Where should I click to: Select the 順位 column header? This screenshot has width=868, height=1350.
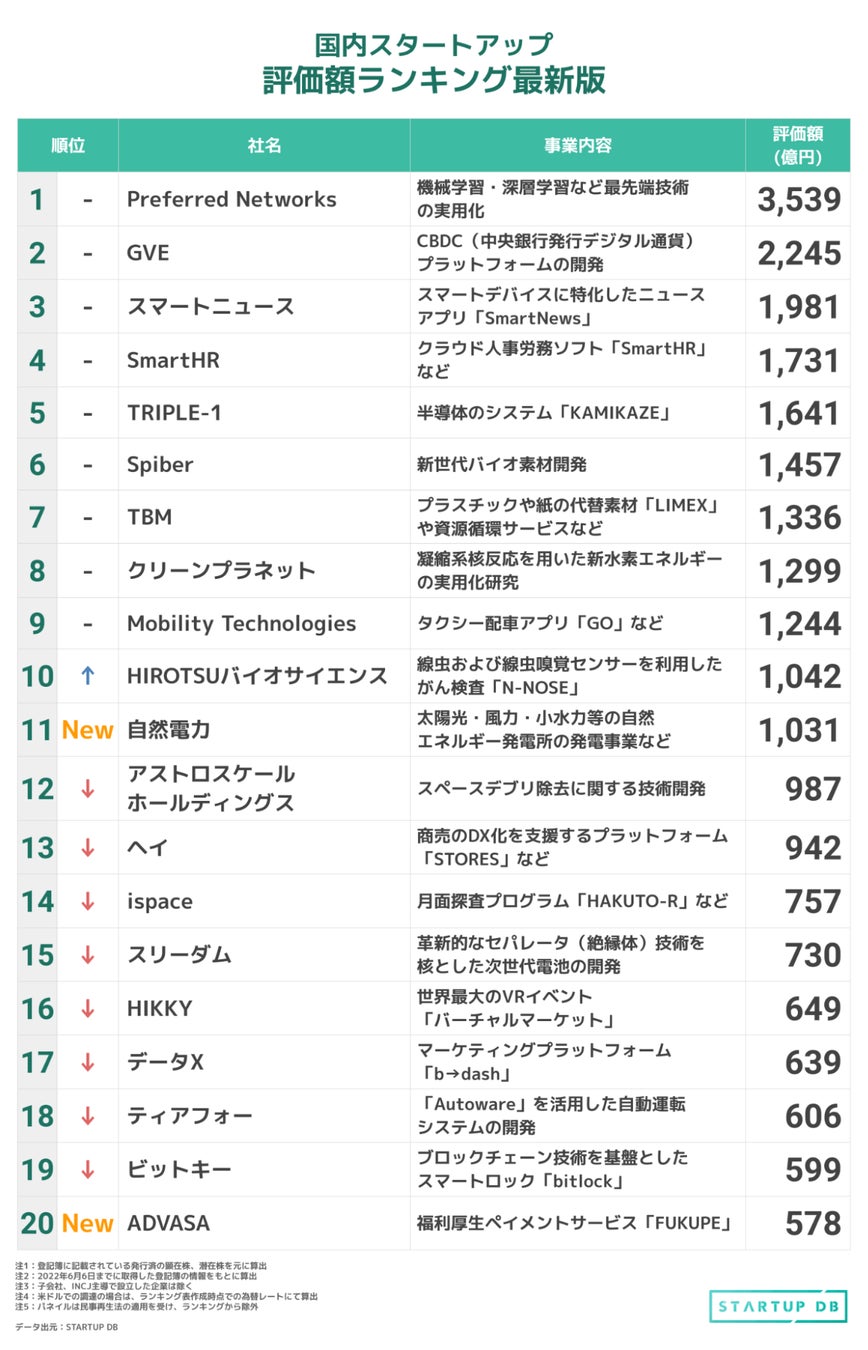[x=68, y=145]
